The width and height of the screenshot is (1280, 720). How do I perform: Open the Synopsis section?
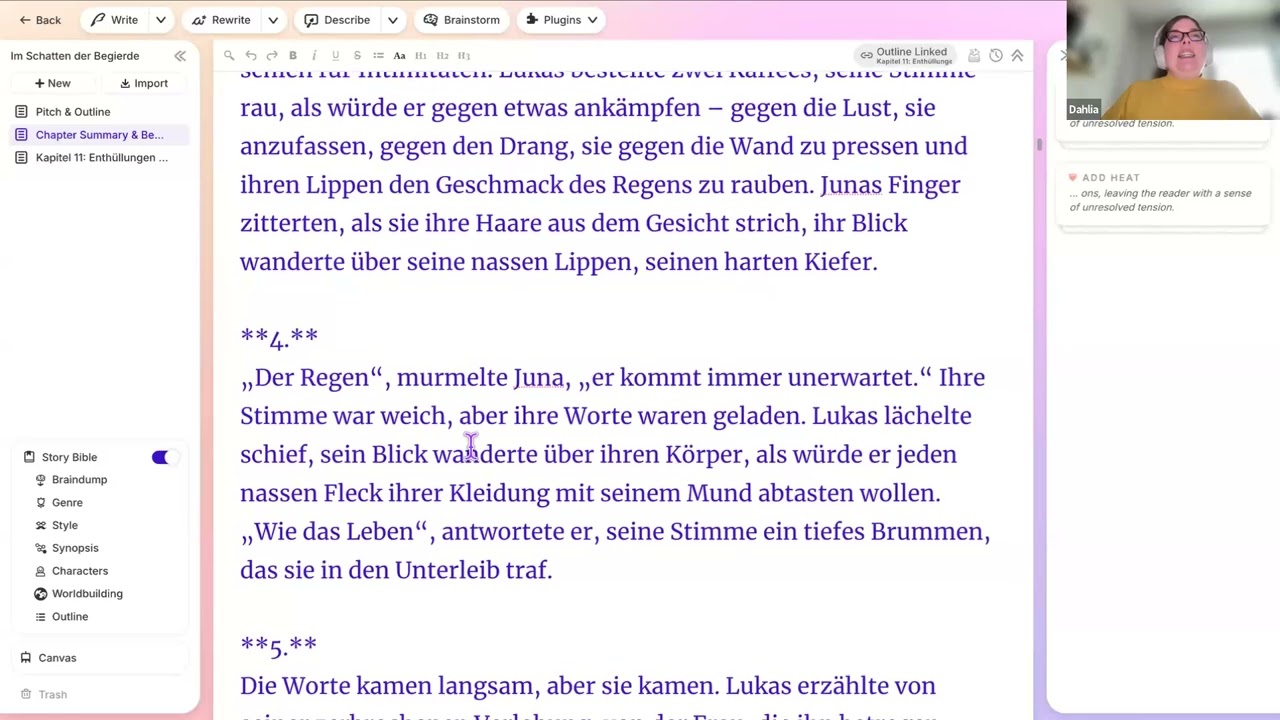pos(75,548)
